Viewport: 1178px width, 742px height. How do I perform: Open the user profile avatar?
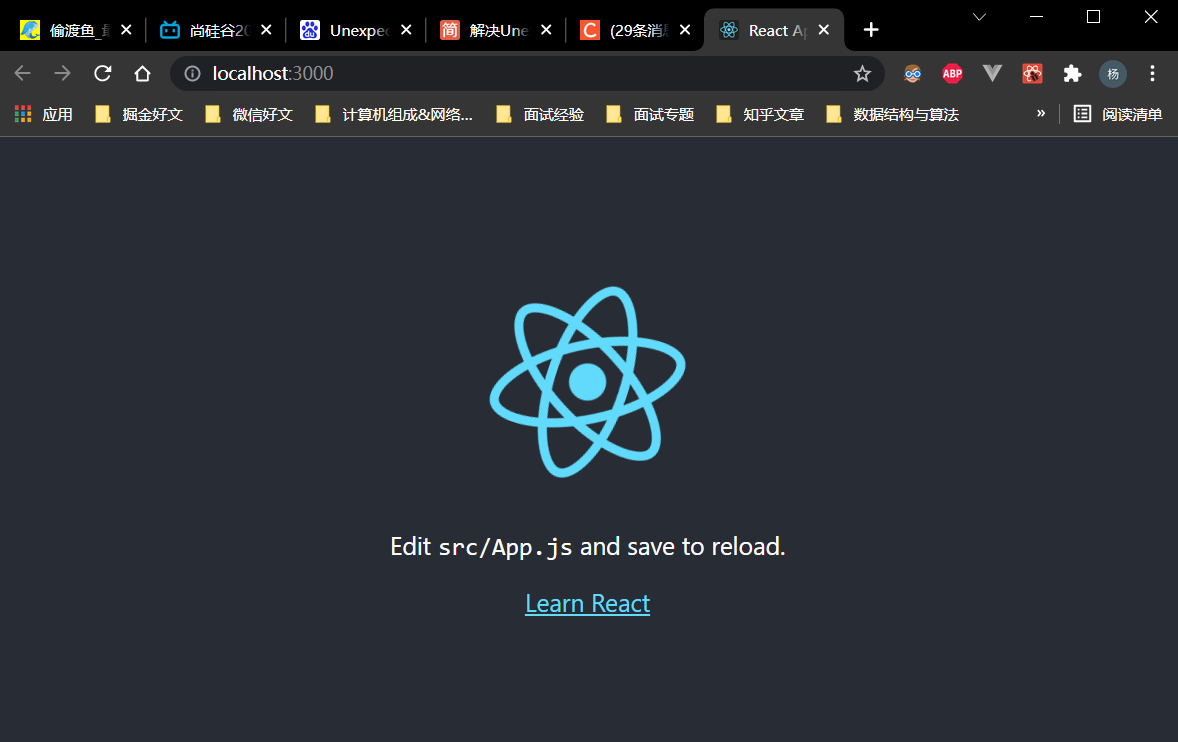click(1113, 74)
